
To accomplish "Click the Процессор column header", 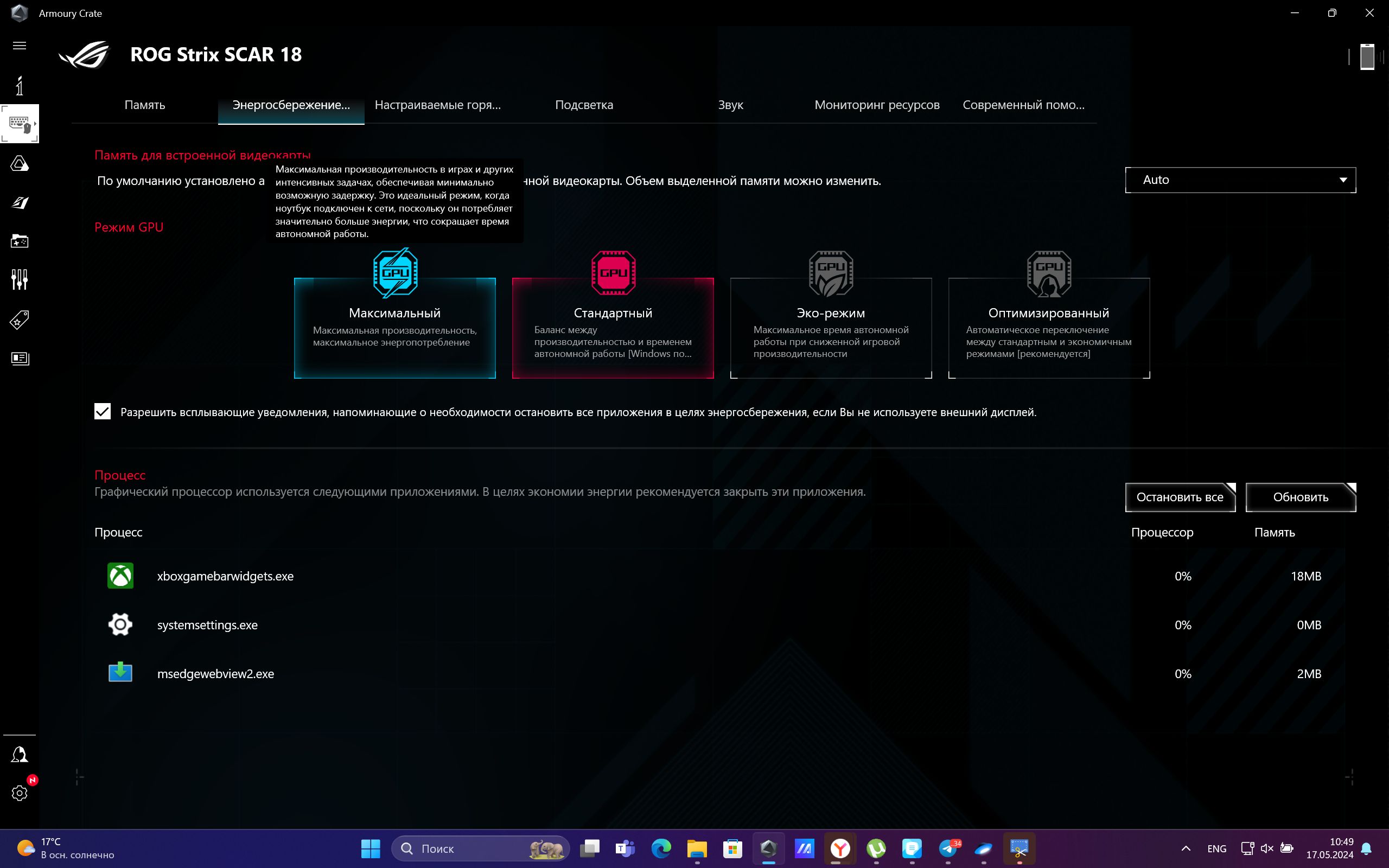I will click(x=1162, y=532).
